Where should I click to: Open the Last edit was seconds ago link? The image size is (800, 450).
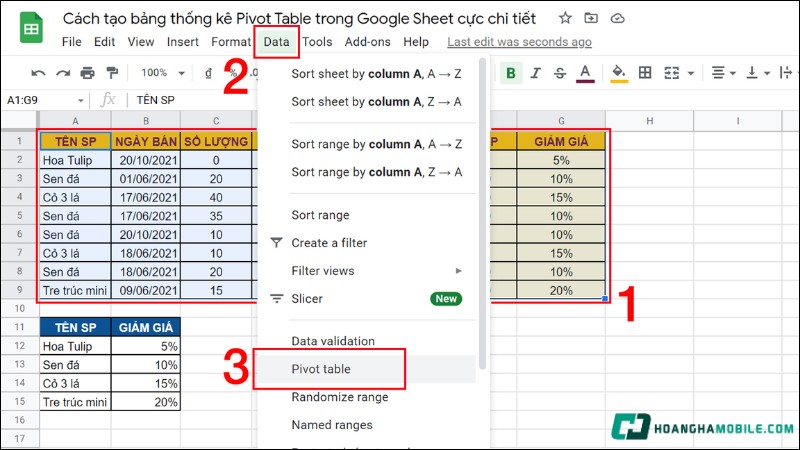click(519, 42)
